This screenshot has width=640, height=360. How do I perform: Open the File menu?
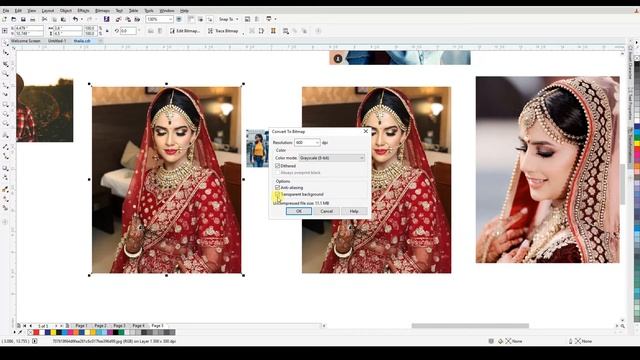(6, 11)
